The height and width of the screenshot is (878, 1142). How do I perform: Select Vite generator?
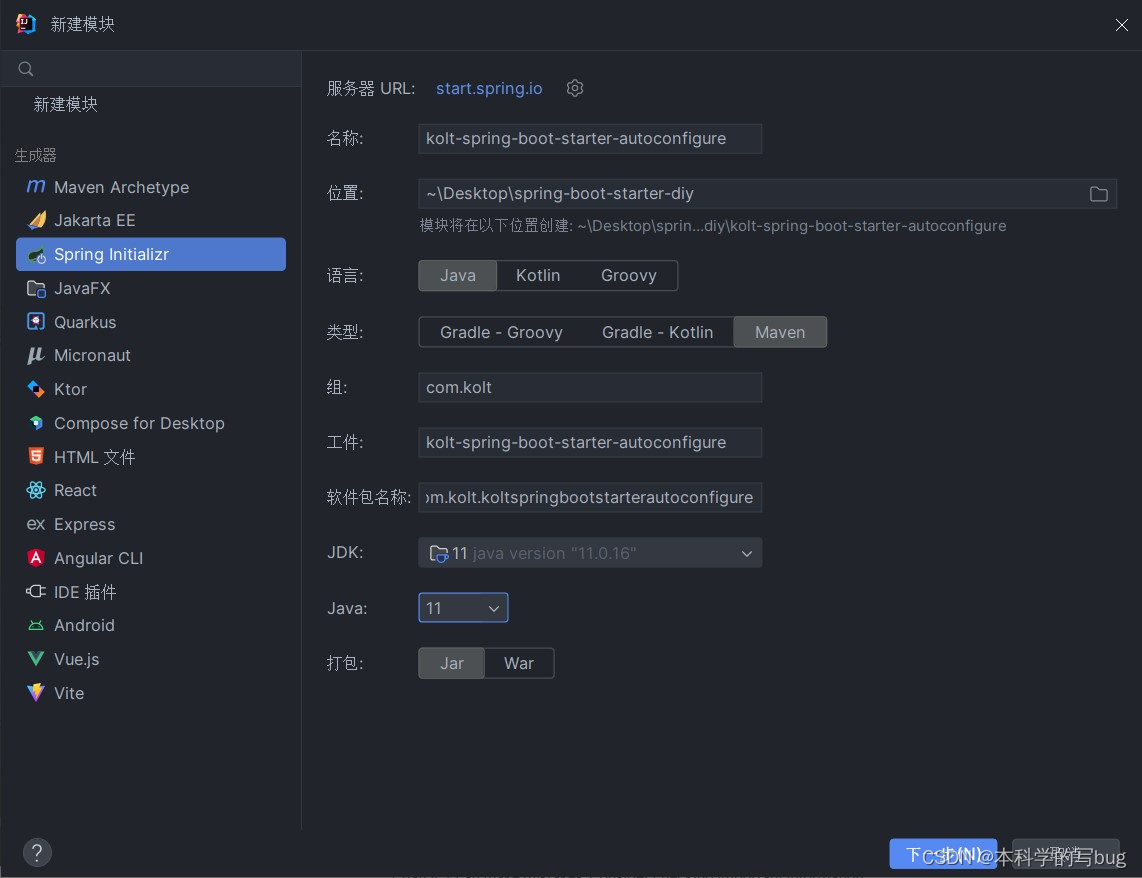tap(151, 693)
